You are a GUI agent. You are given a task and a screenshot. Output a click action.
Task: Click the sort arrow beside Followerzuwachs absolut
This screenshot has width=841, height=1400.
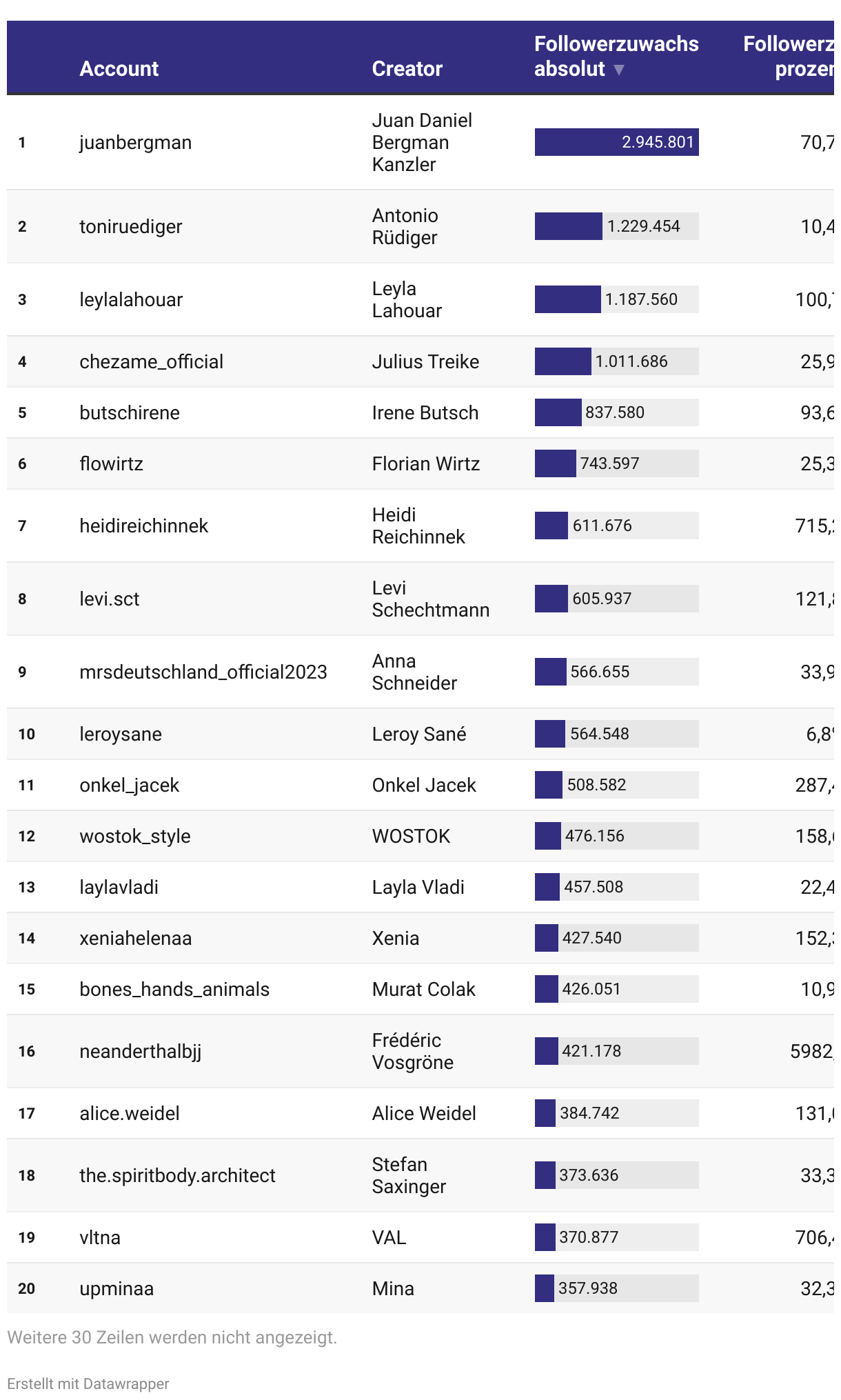tap(619, 70)
